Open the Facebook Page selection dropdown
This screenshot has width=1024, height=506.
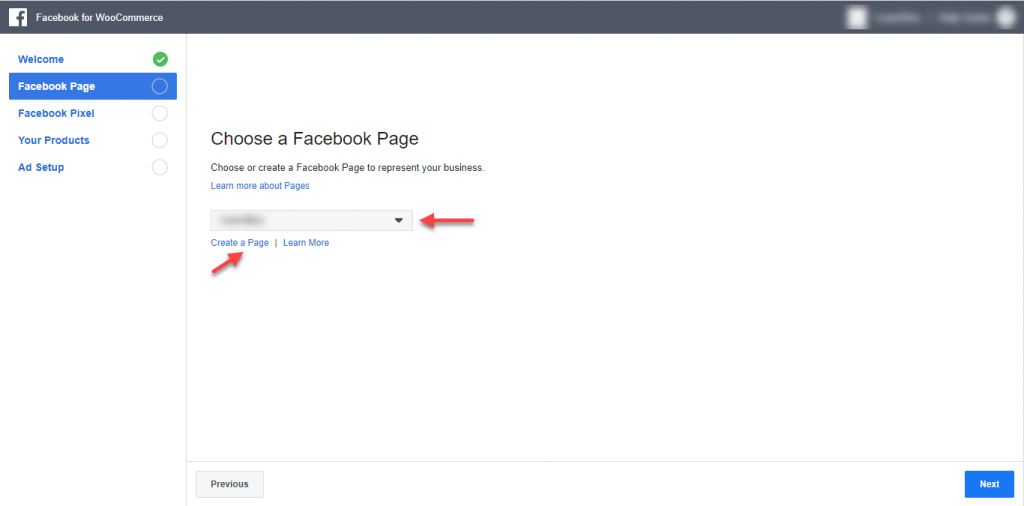pyautogui.click(x=312, y=221)
